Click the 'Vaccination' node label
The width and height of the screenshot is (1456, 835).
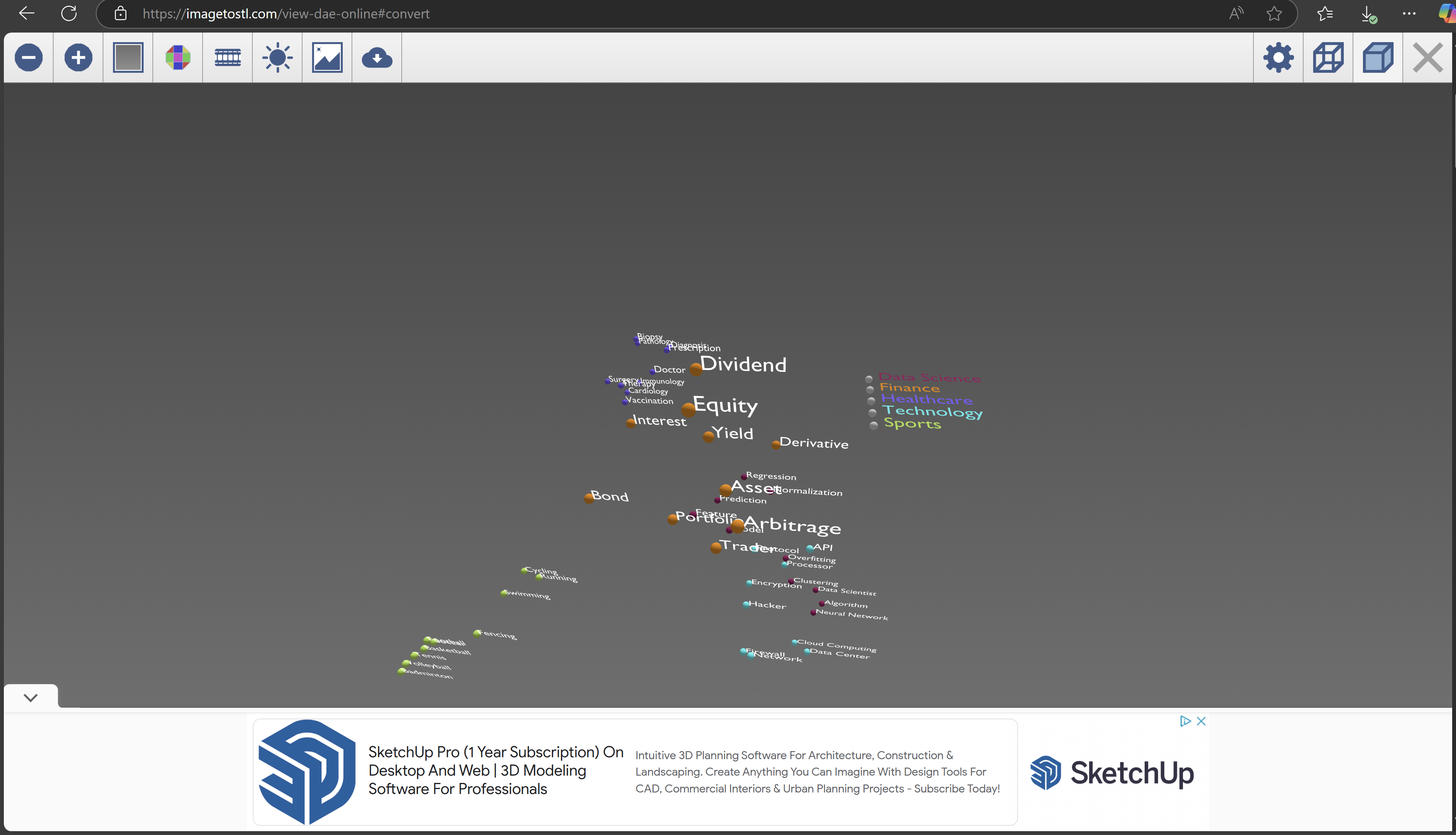click(649, 400)
